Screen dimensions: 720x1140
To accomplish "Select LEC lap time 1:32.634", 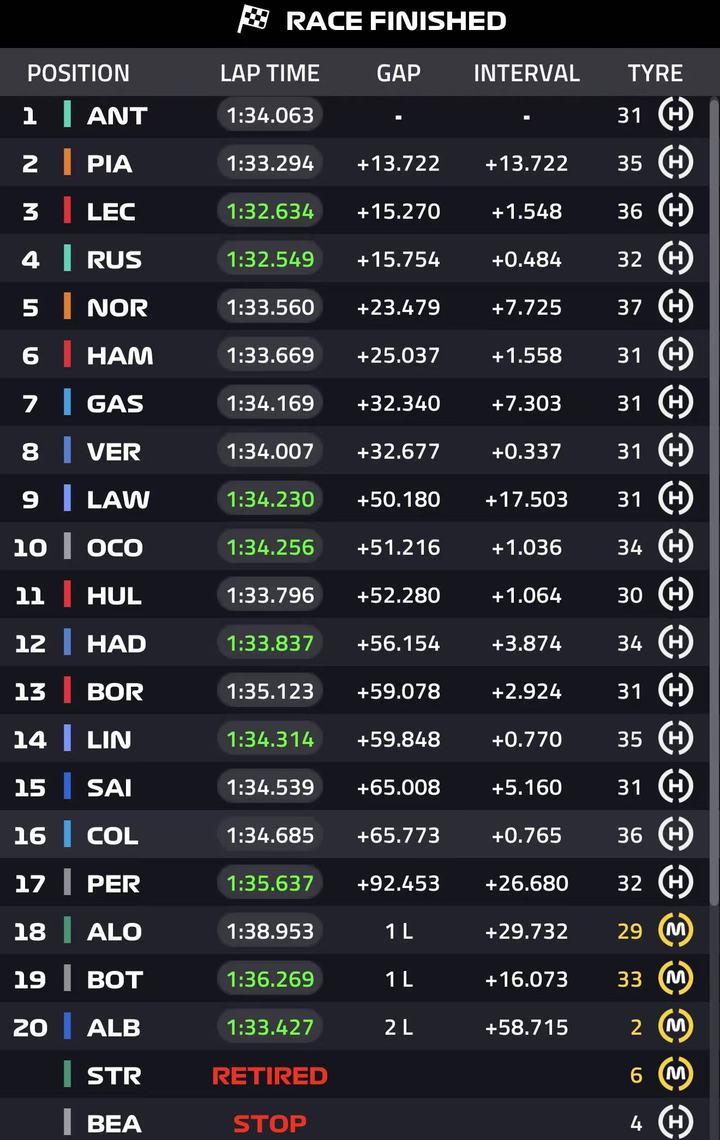I will [270, 211].
